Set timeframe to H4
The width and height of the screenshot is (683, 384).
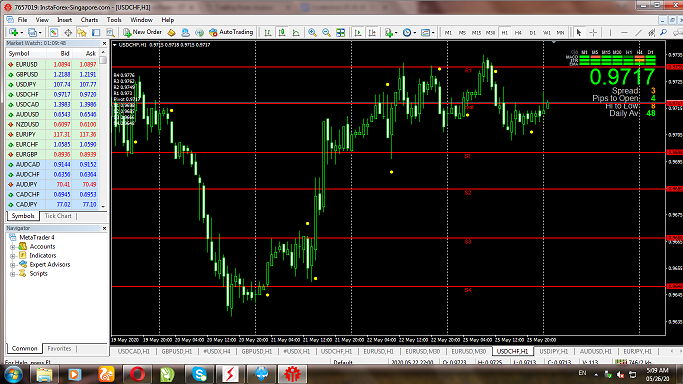click(518, 33)
